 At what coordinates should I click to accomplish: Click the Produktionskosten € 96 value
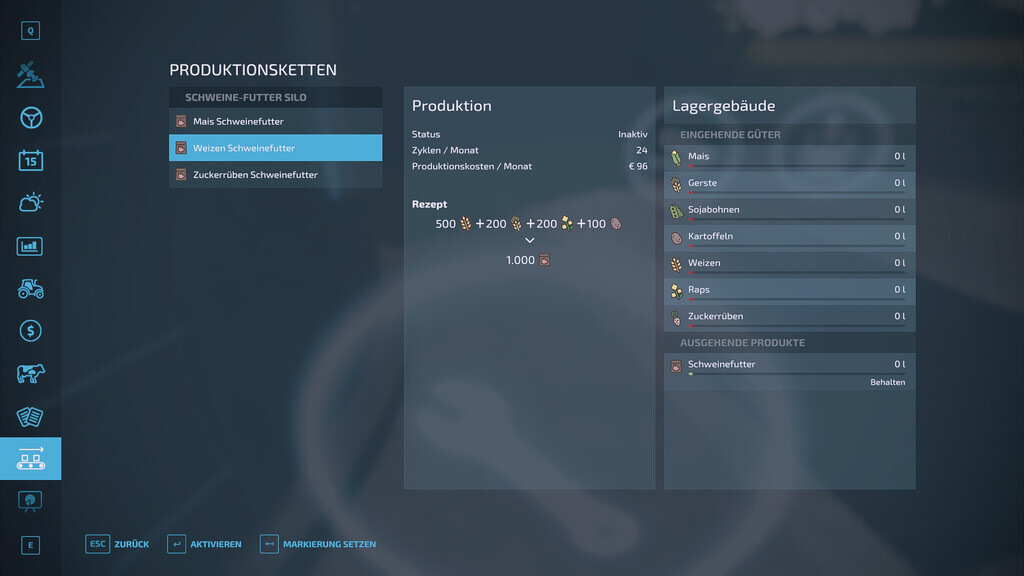638,166
